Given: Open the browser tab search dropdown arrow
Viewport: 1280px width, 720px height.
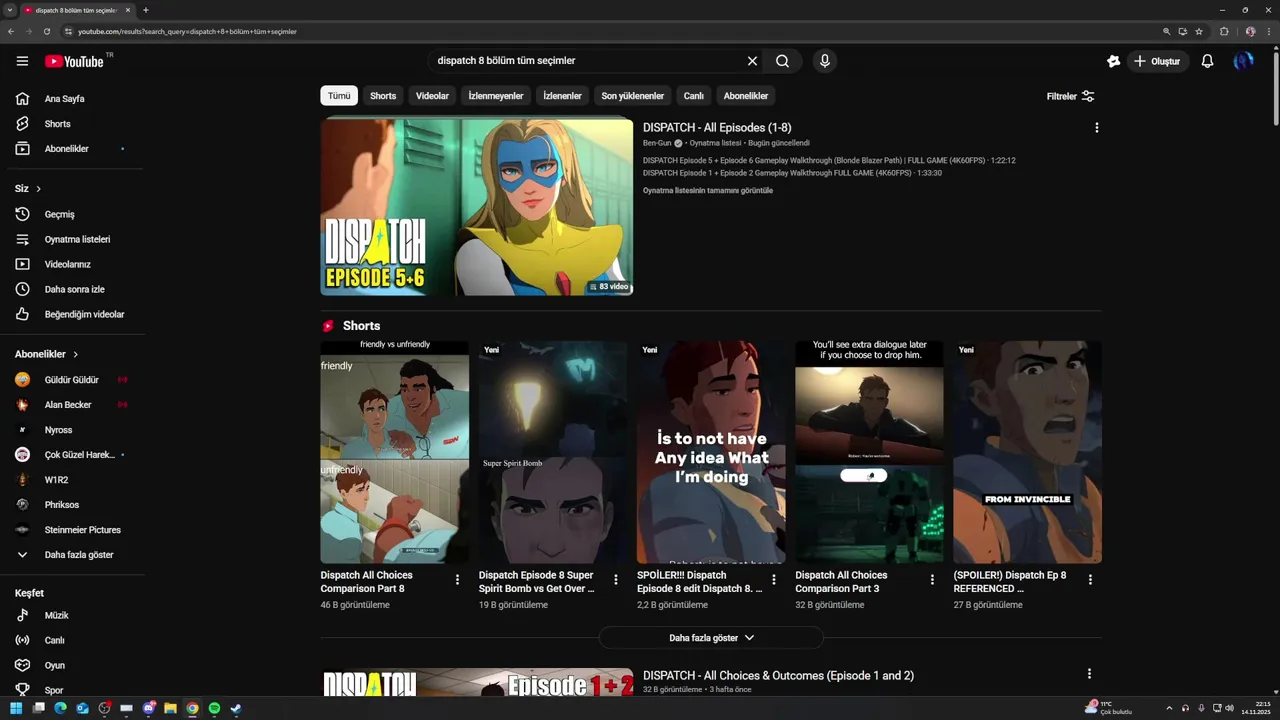Looking at the screenshot, I should (x=10, y=10).
